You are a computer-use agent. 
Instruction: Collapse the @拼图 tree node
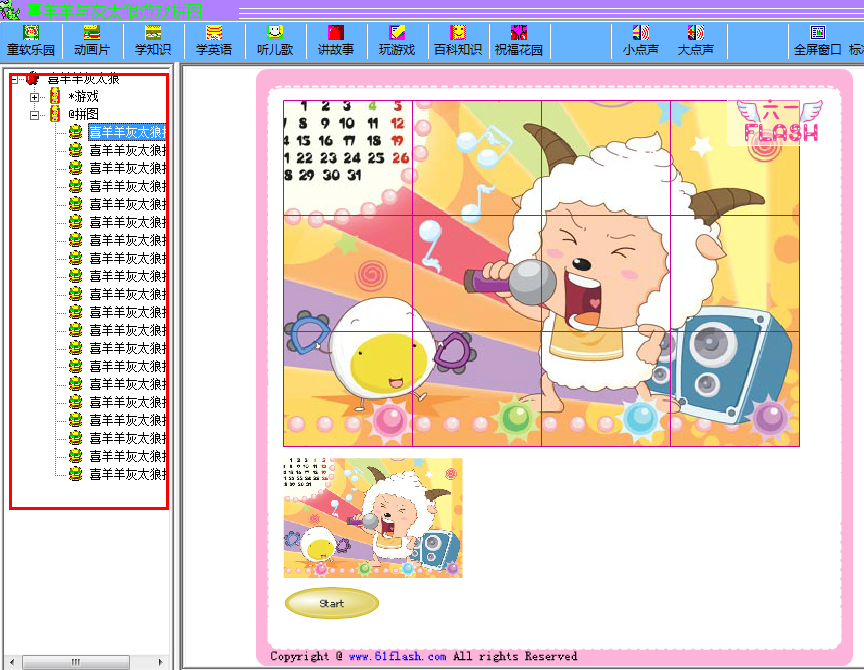pyautogui.click(x=35, y=115)
